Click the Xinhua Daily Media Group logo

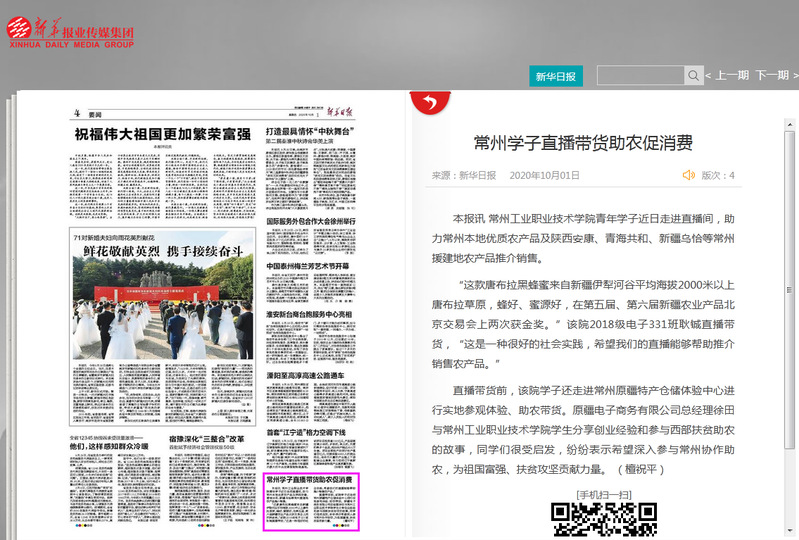pos(69,32)
